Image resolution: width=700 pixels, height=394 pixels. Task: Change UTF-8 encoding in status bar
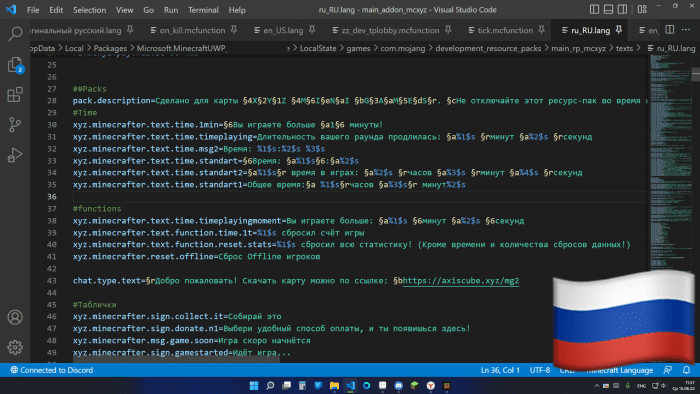click(539, 370)
